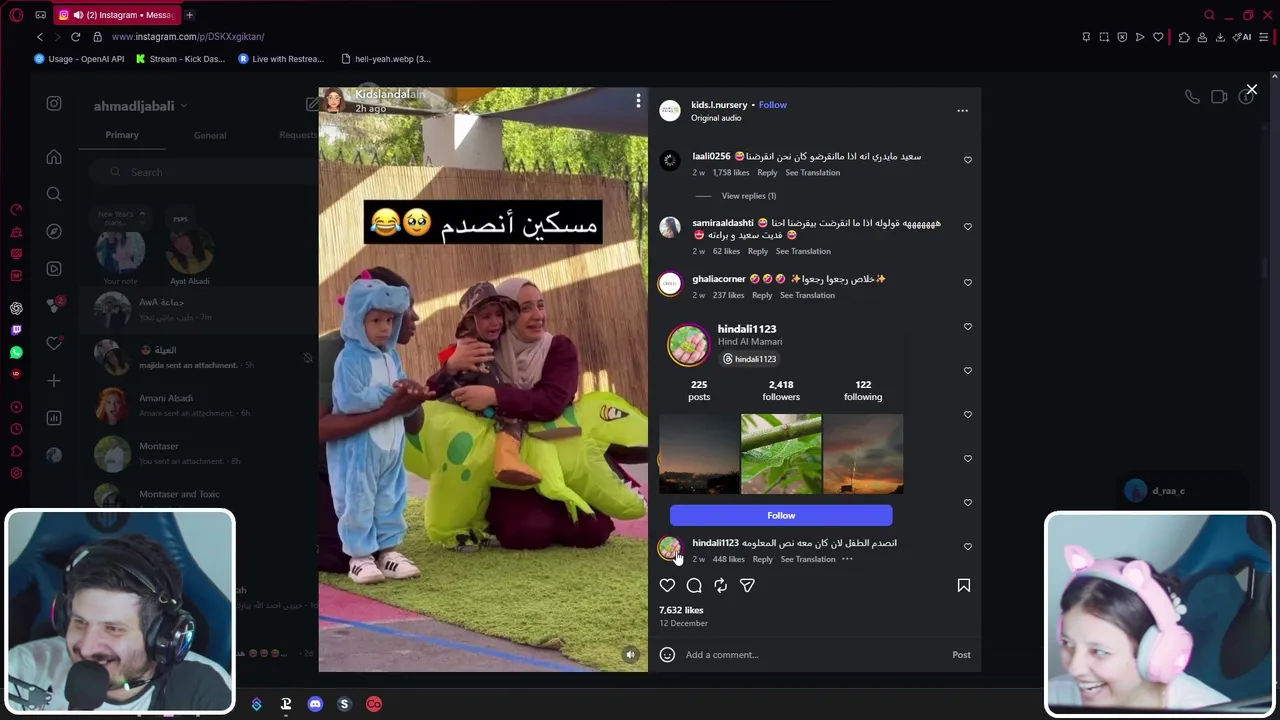This screenshot has height=720, width=1280.
Task: Open hindali1123 Threads badge in hover card
Action: (x=749, y=359)
